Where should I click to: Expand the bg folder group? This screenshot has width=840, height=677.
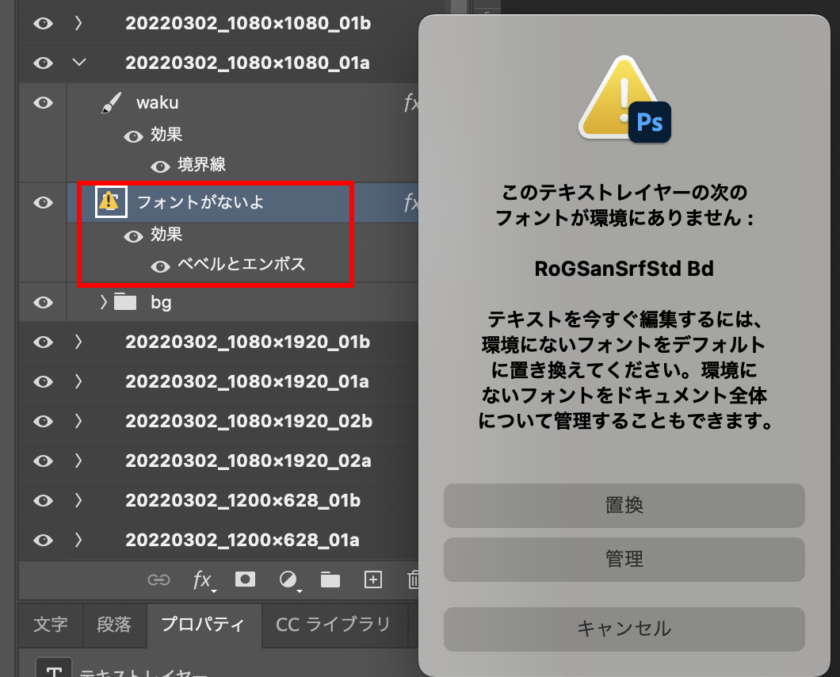click(x=103, y=301)
